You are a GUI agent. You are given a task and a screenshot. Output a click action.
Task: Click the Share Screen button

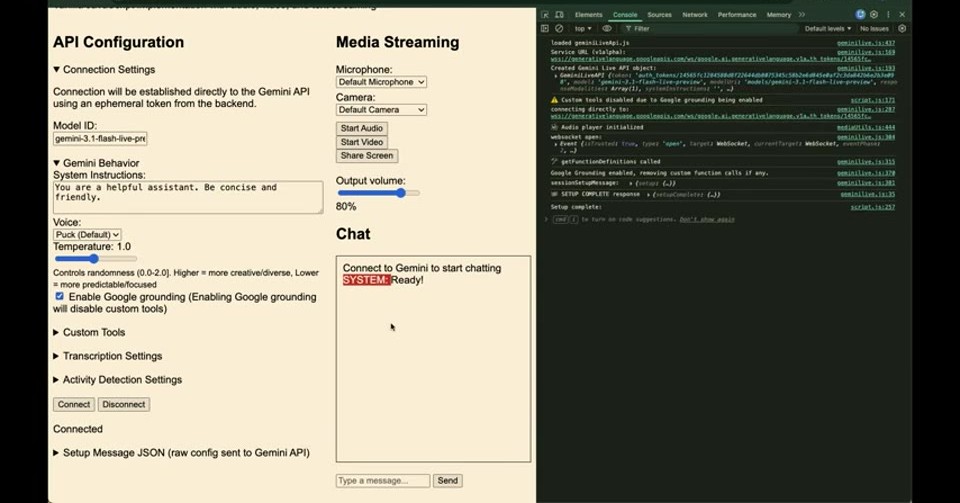[367, 155]
